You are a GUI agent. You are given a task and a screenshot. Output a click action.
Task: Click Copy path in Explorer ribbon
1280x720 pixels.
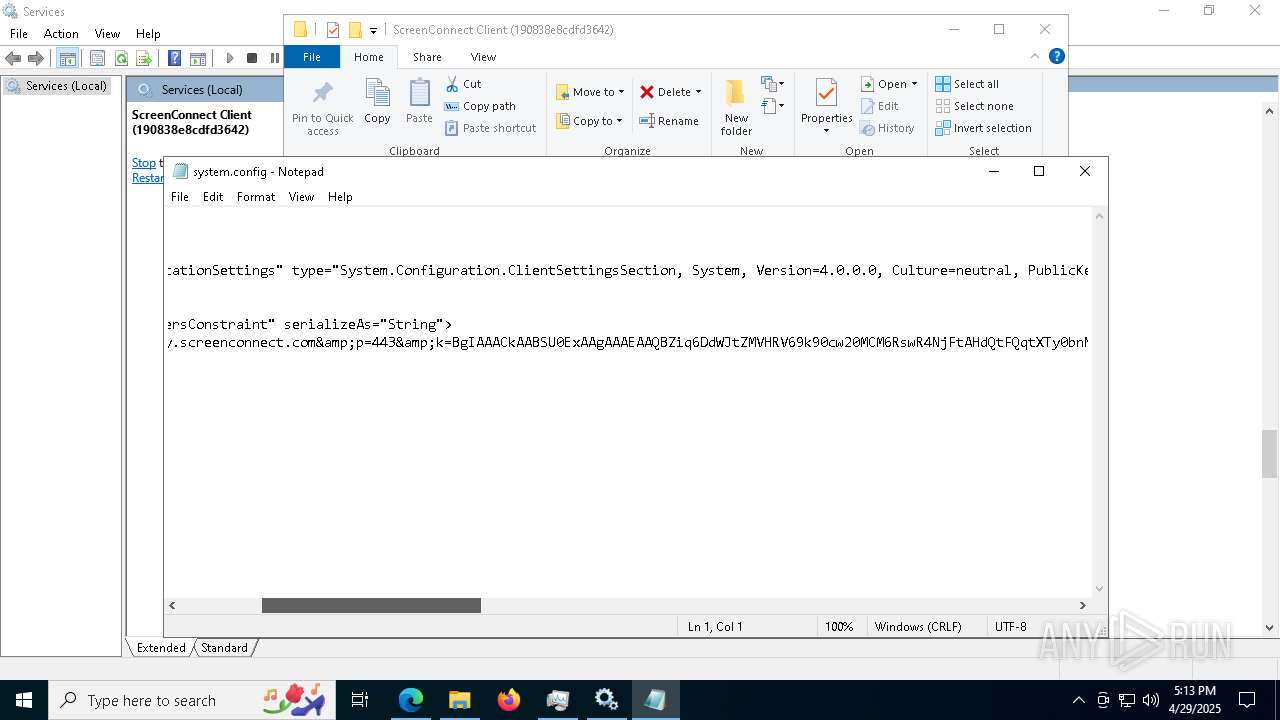point(480,106)
